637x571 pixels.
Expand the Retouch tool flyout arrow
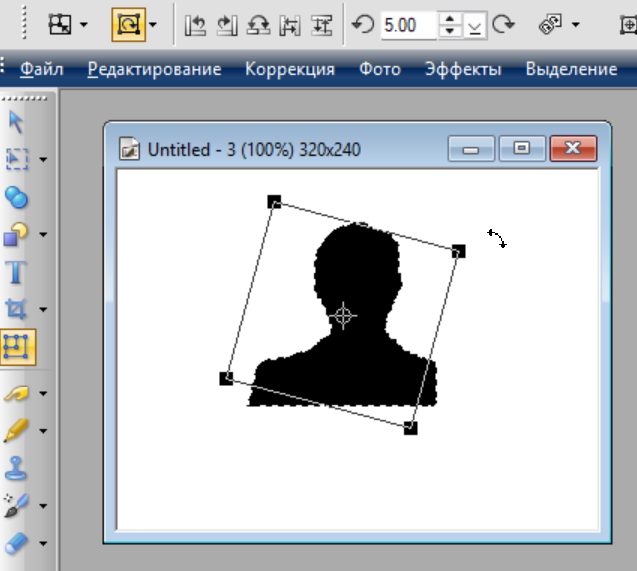43,393
